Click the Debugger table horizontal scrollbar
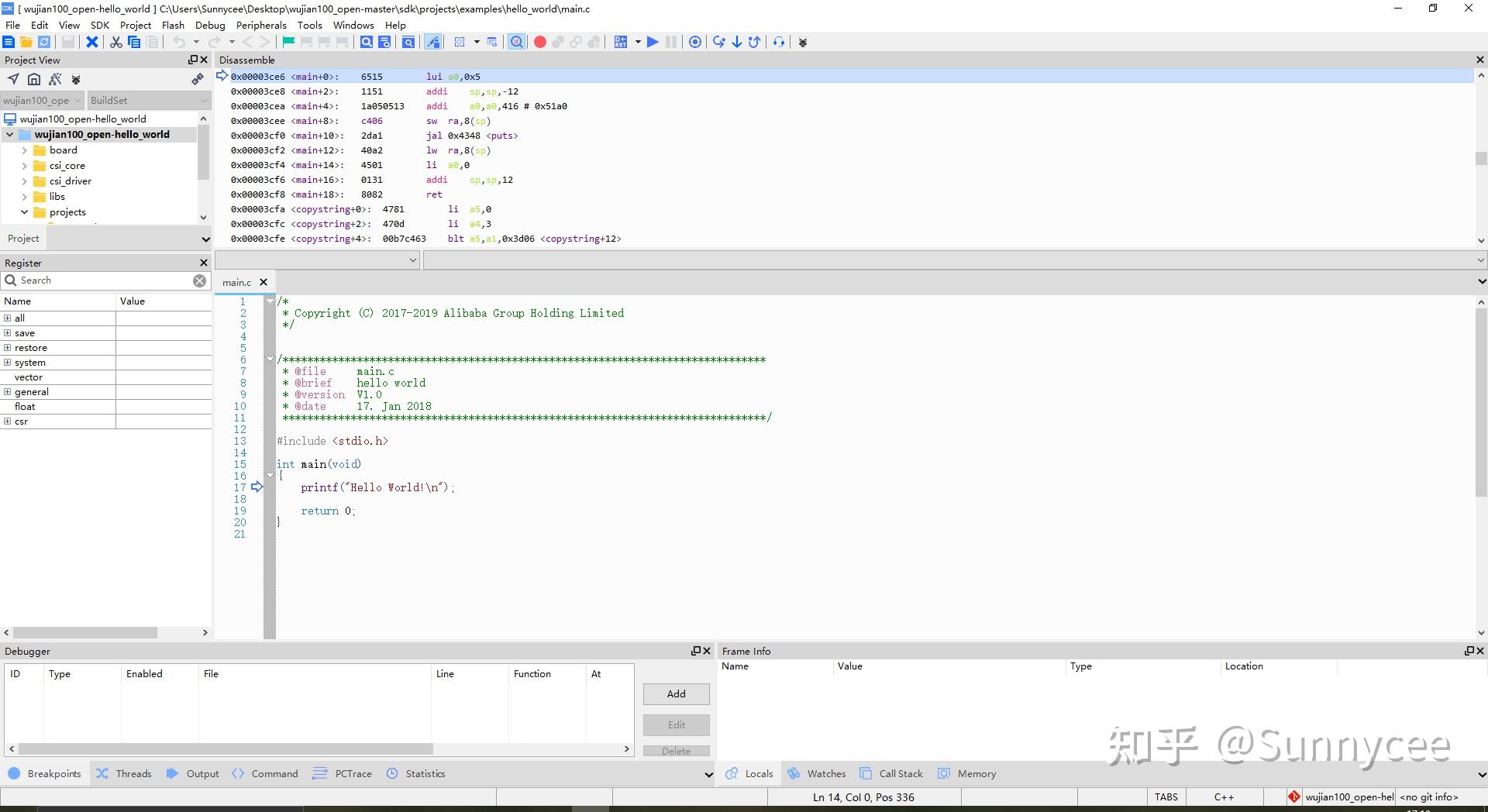This screenshot has width=1488, height=812. coord(225,749)
